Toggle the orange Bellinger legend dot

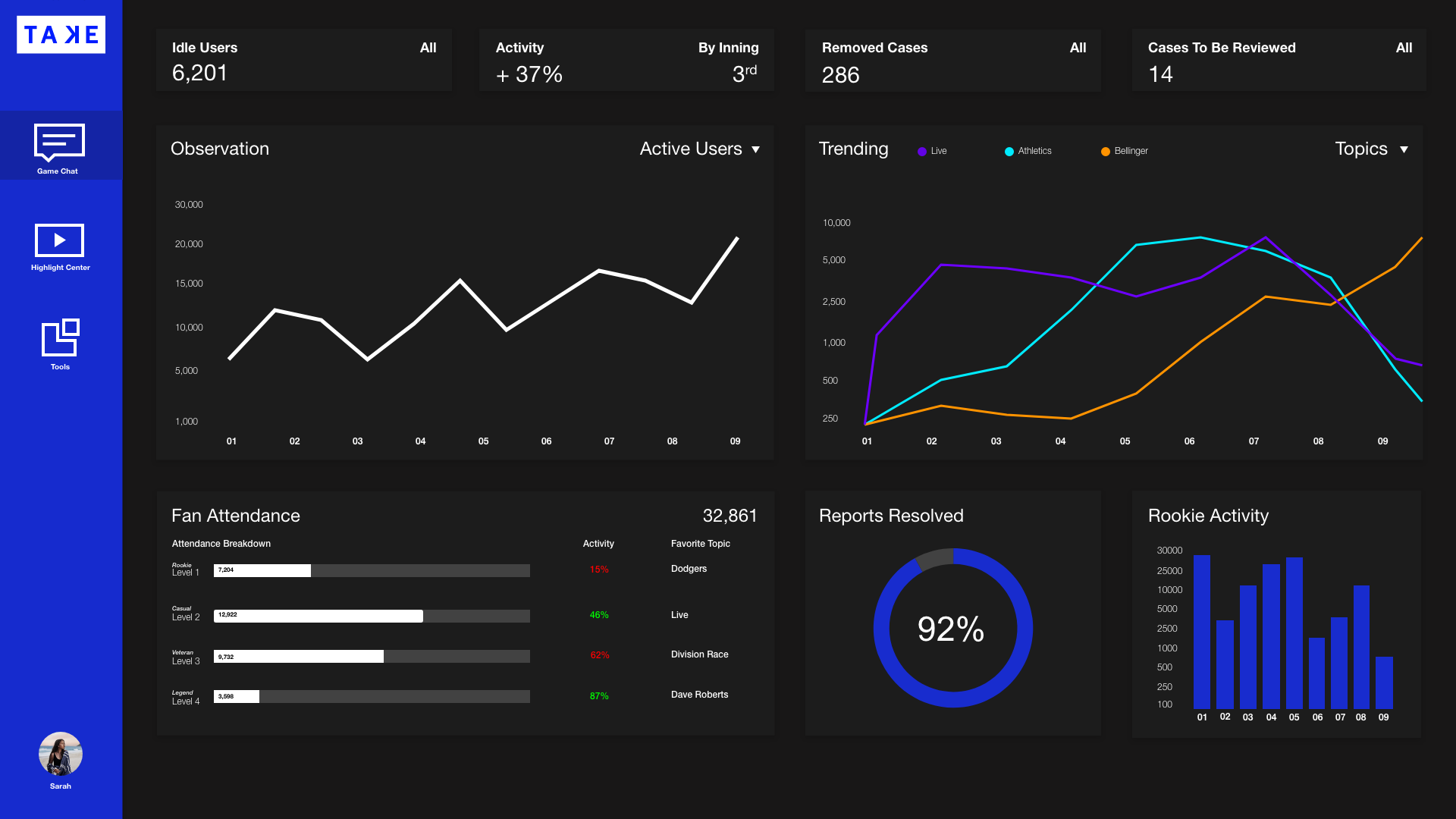(1106, 152)
